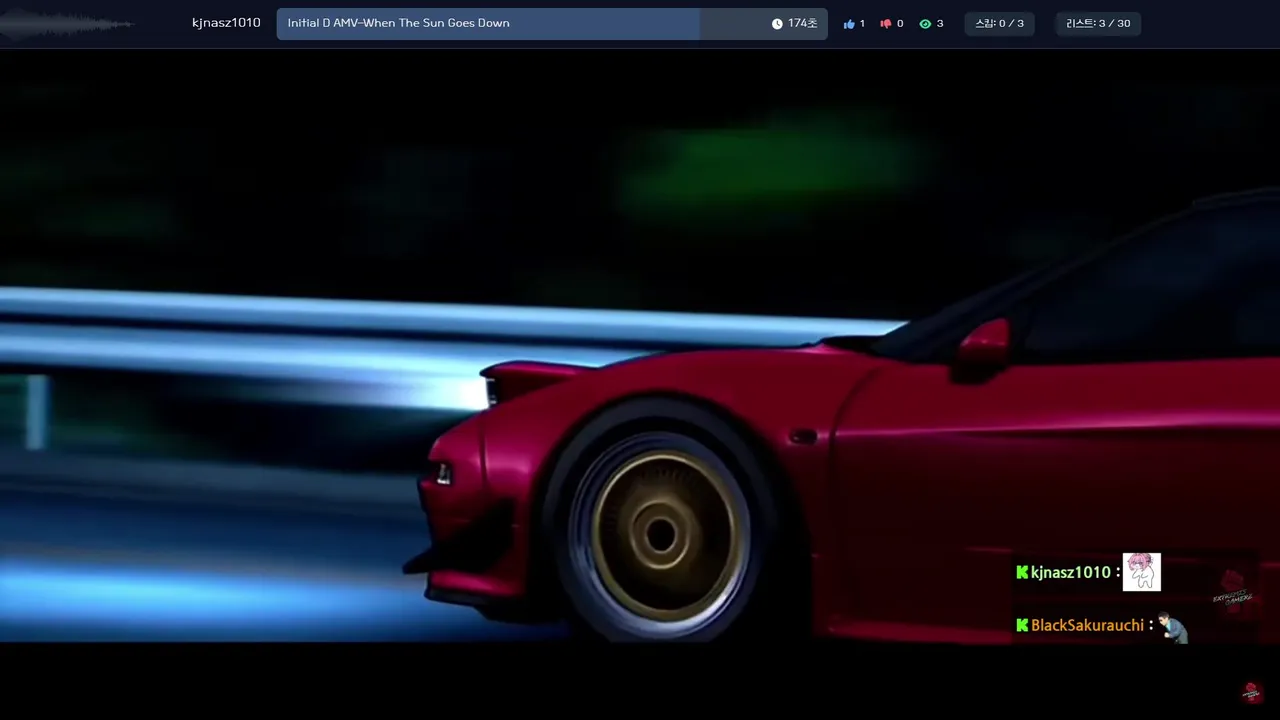This screenshot has height=720, width=1280.
Task: Click the thumbs-up like icon
Action: tap(849, 23)
